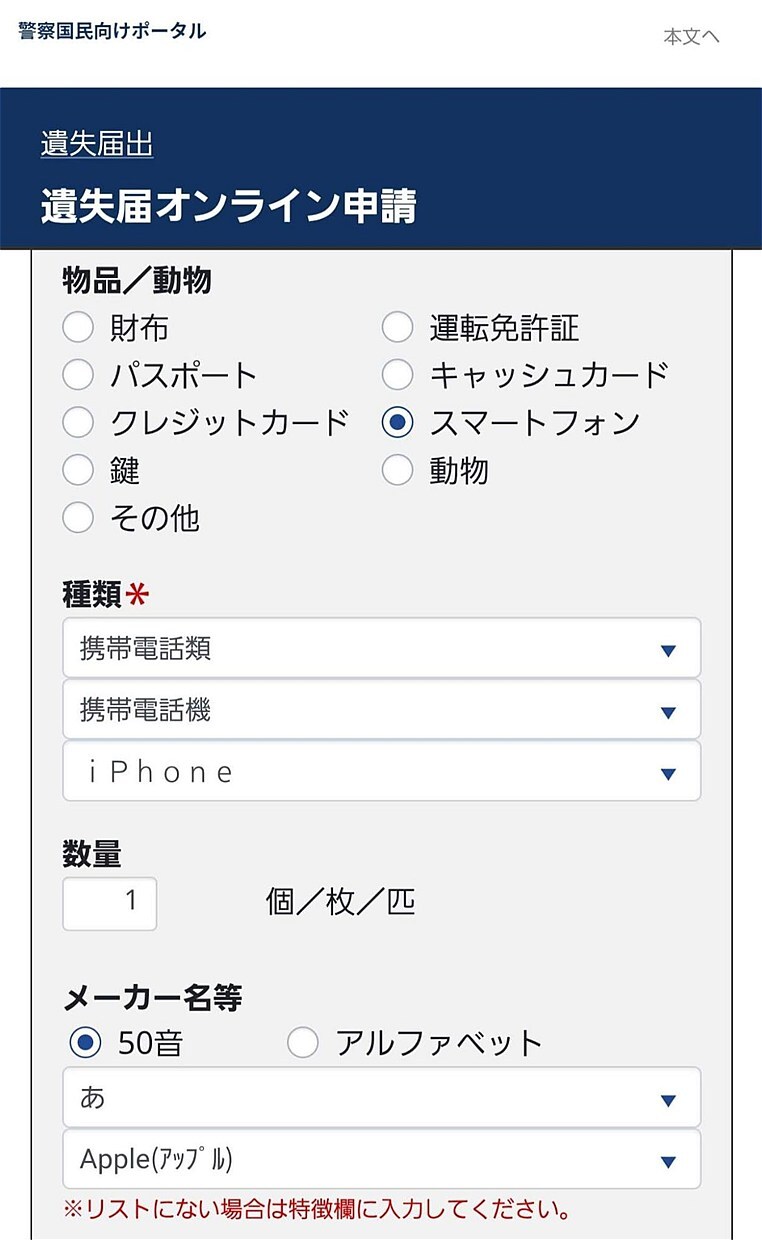This screenshot has height=1240, width=762.
Task: Choose パスポート as the lost item
Action: (78, 375)
